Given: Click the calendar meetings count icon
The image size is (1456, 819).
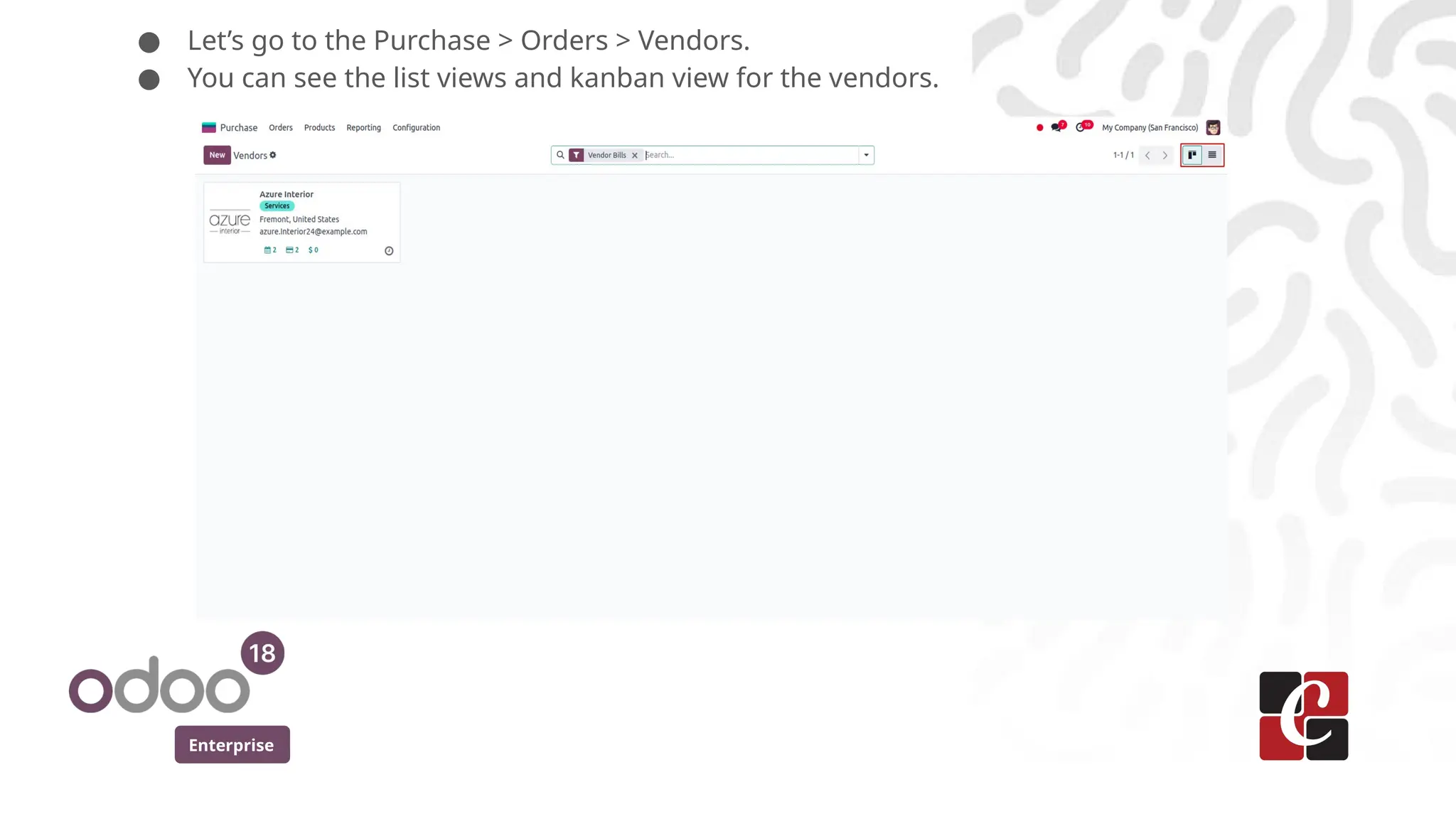Looking at the screenshot, I should 270,250.
